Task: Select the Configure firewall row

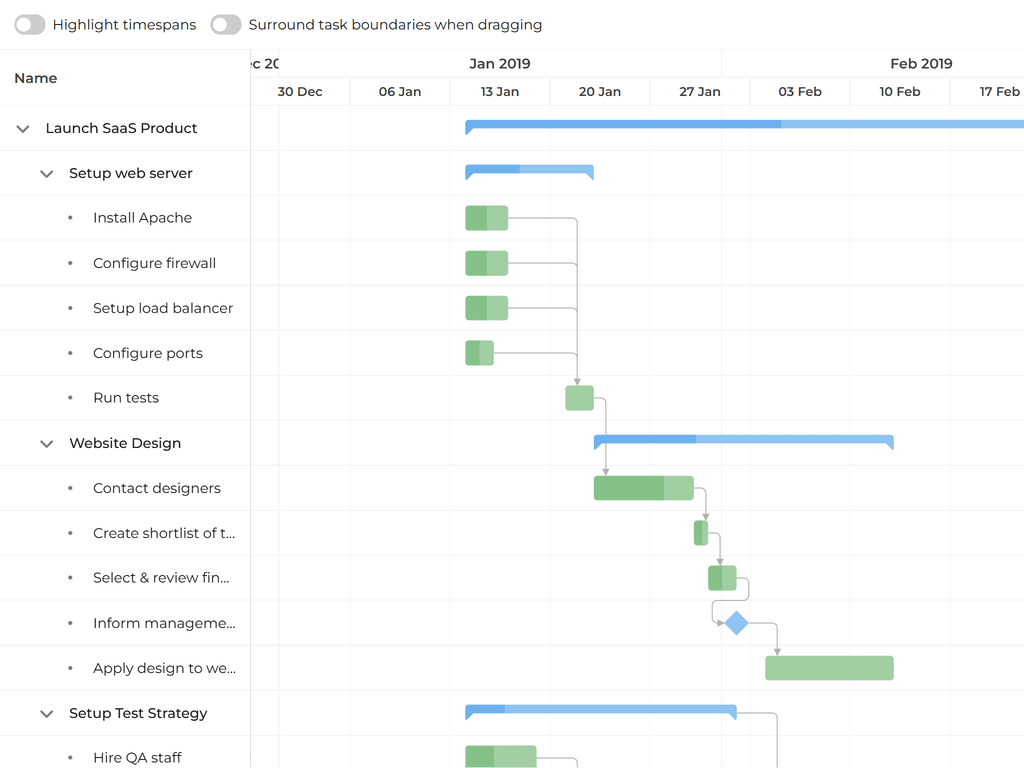Action: pyautogui.click(x=154, y=263)
